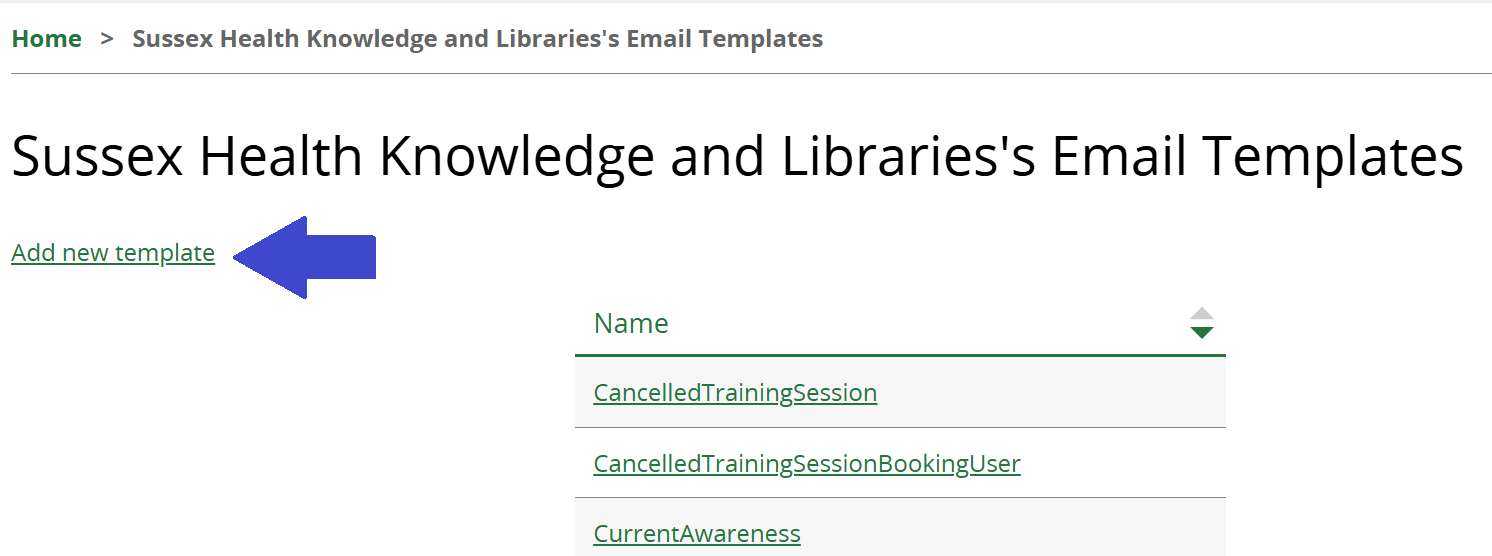
Task: Click empty space in the CancelledTrainingSessionBookingUser row
Action: [x=1120, y=463]
